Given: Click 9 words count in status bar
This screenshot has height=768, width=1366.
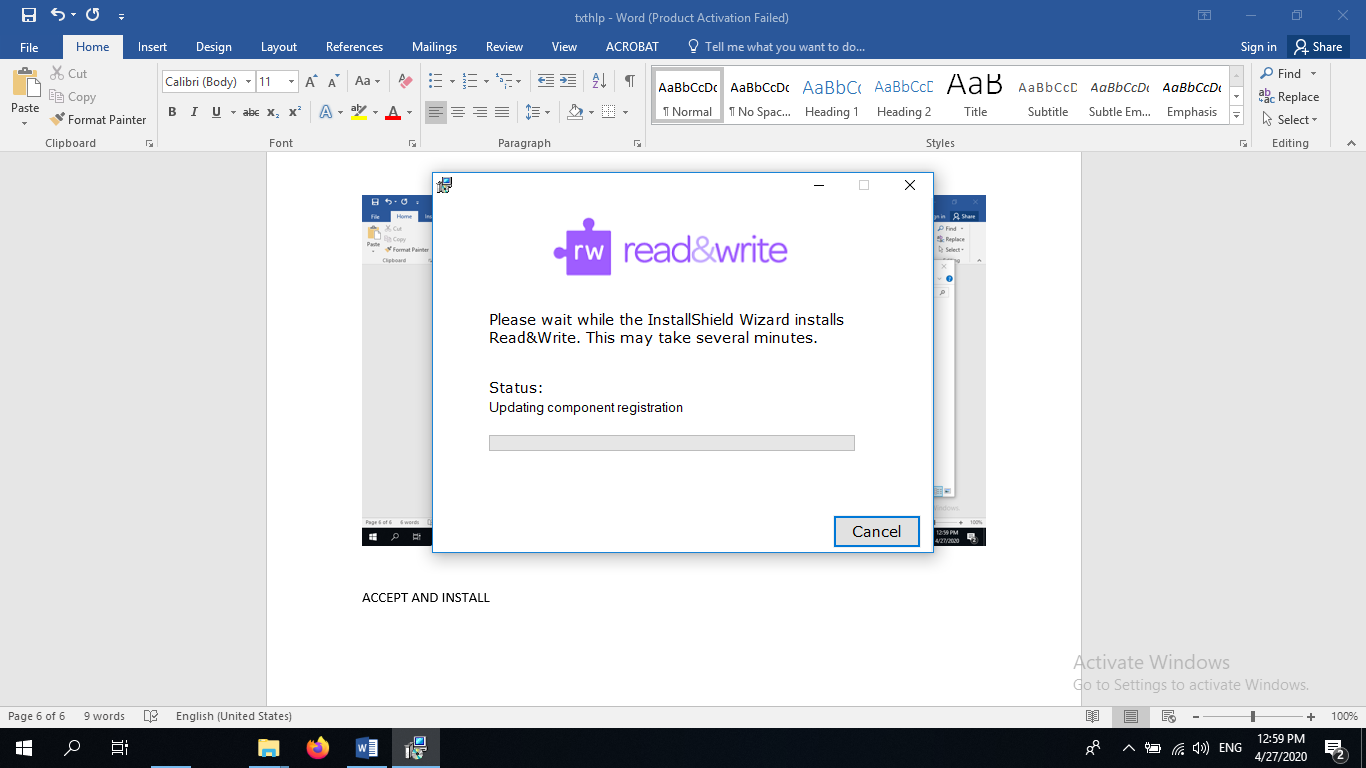Looking at the screenshot, I should 104,716.
